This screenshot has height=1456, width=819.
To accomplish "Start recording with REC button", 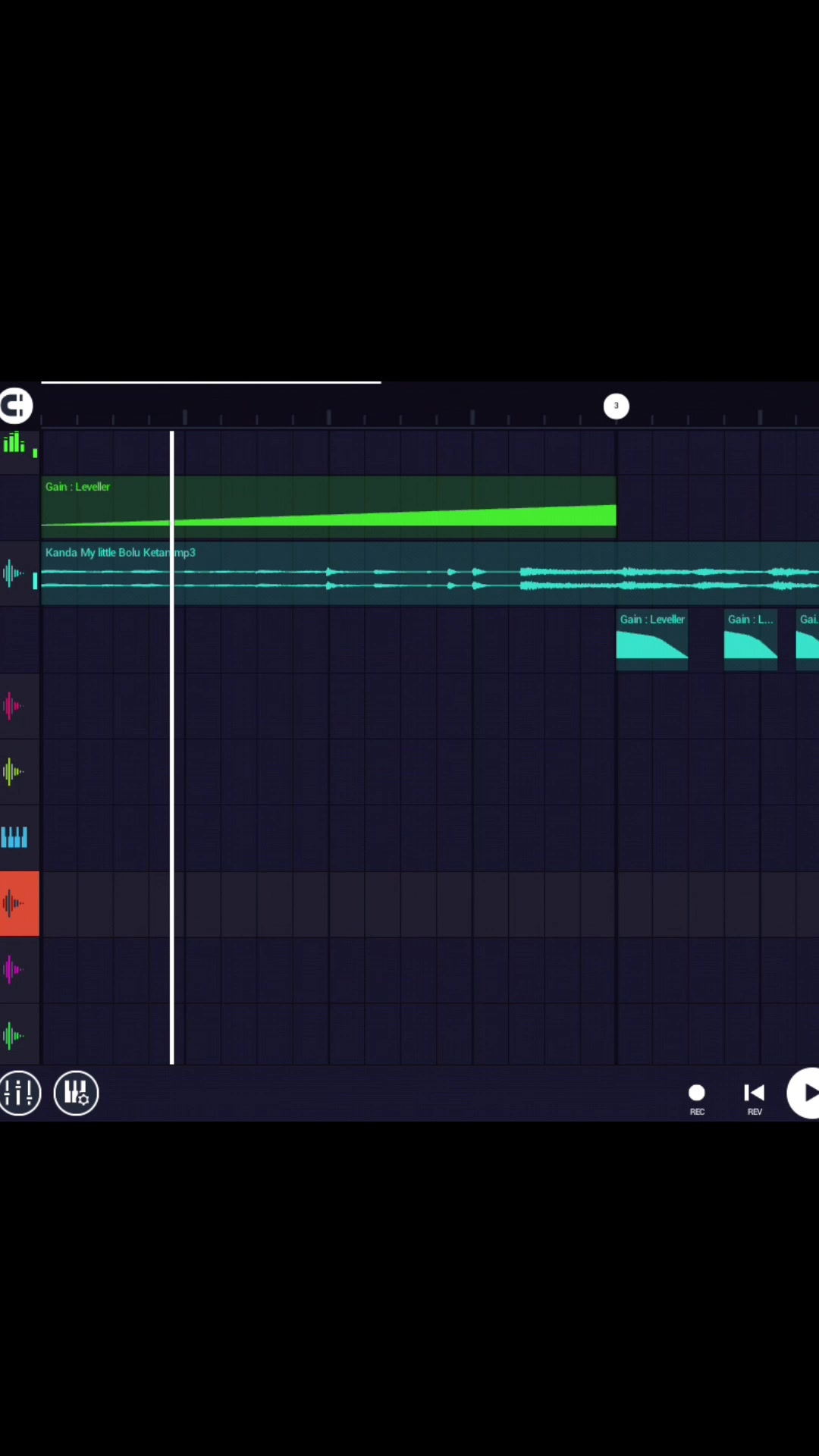I will pyautogui.click(x=697, y=1098).
